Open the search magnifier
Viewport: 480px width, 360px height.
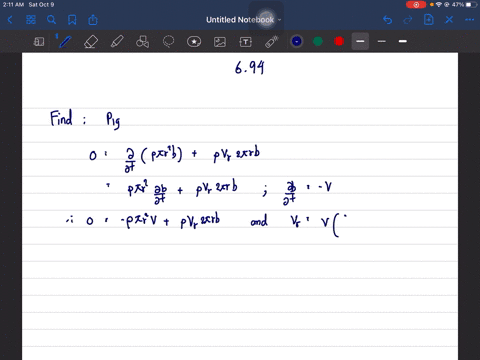click(51, 20)
